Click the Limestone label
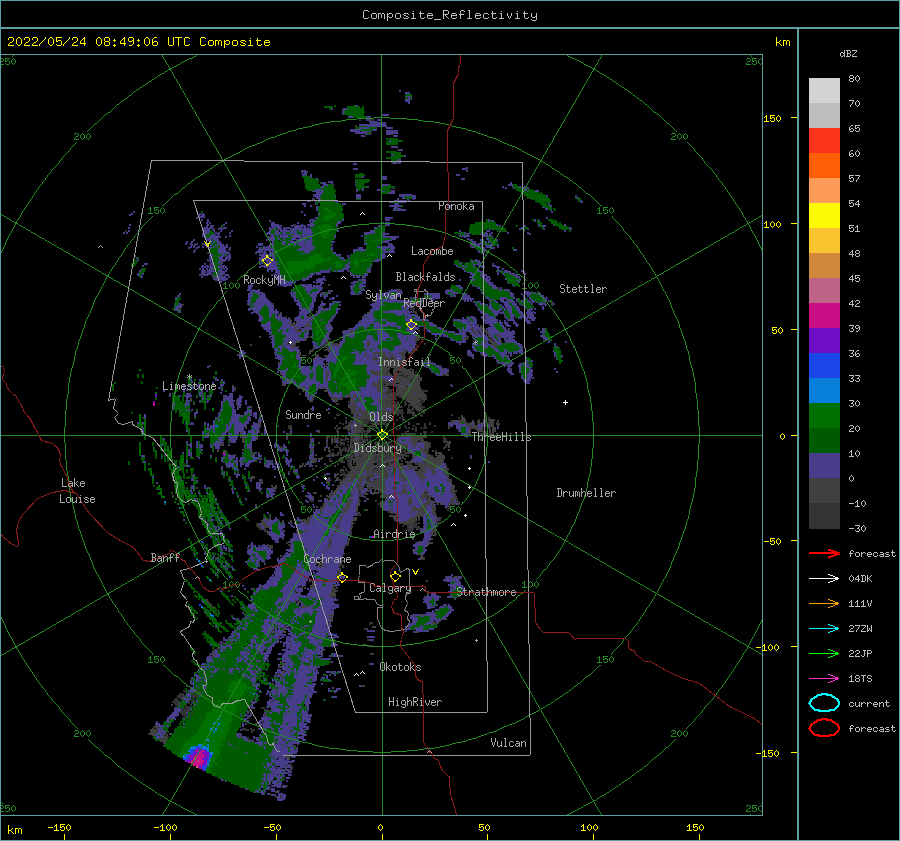 (189, 386)
